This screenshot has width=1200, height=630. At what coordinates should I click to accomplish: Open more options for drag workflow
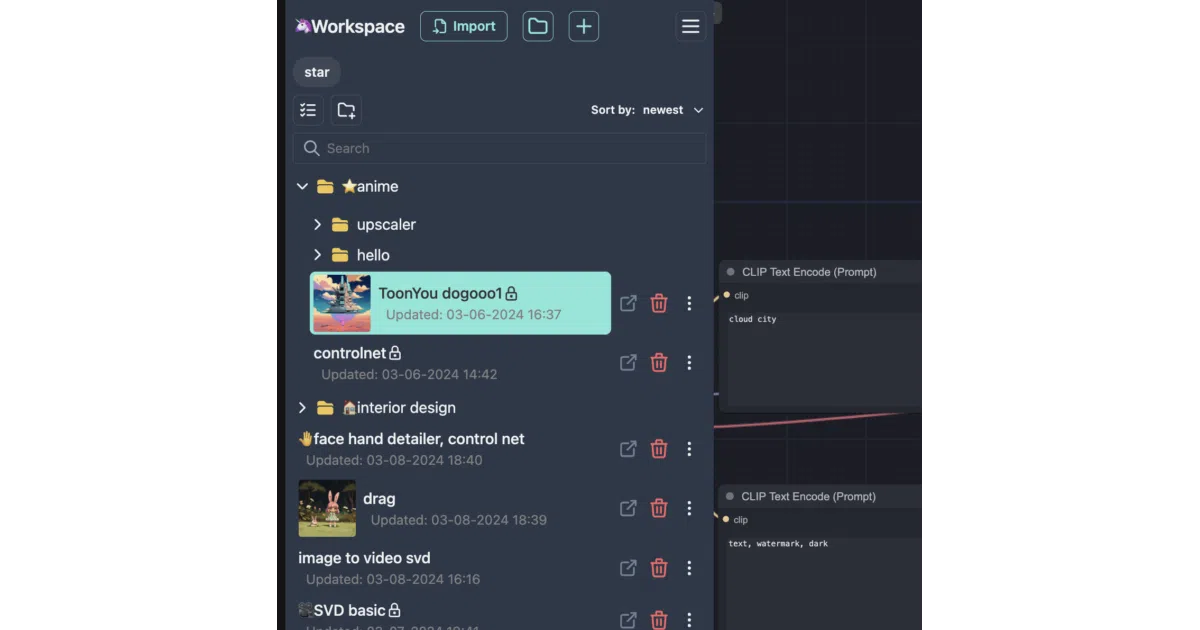[689, 508]
